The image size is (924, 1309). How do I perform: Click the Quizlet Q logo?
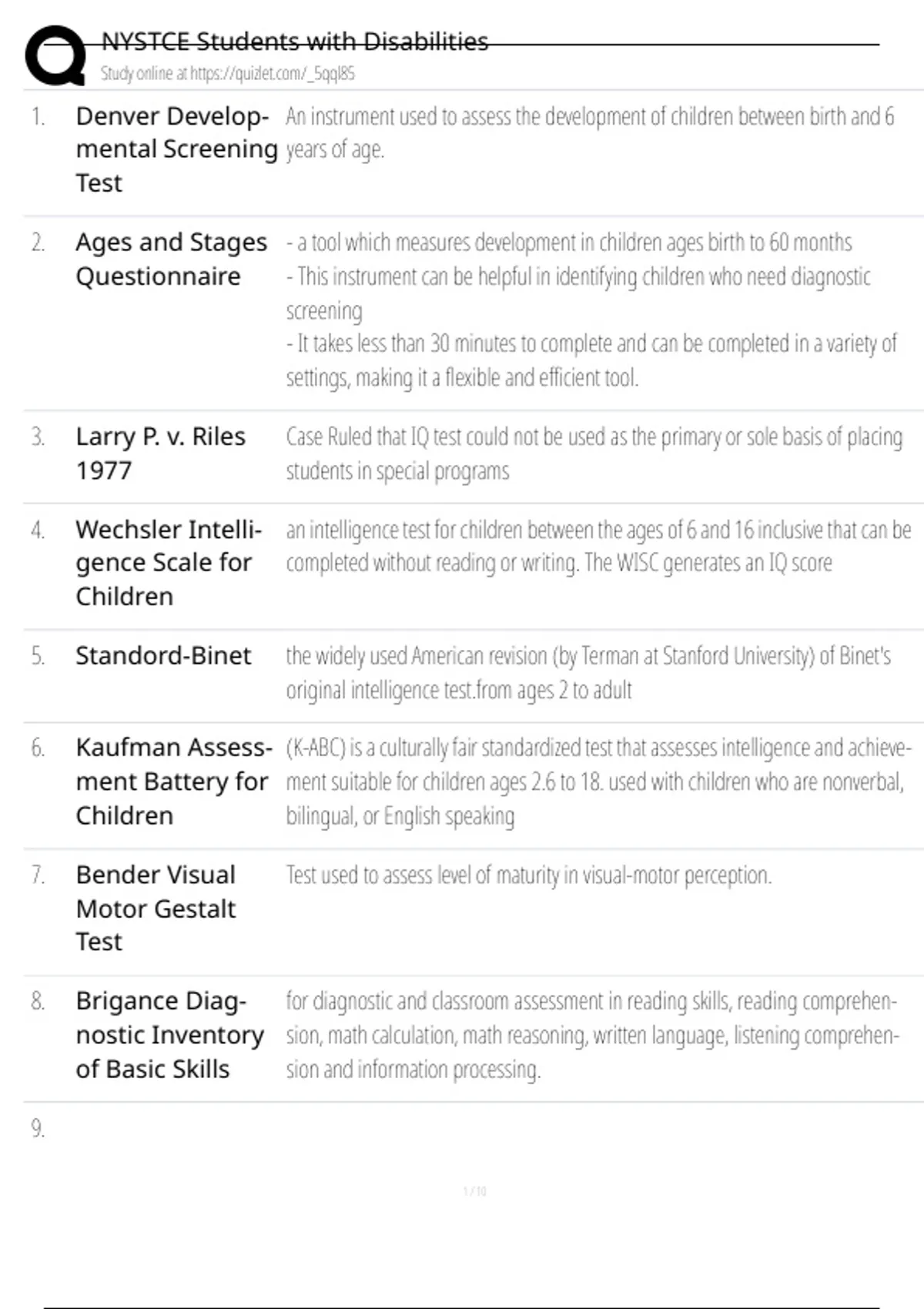(x=55, y=55)
